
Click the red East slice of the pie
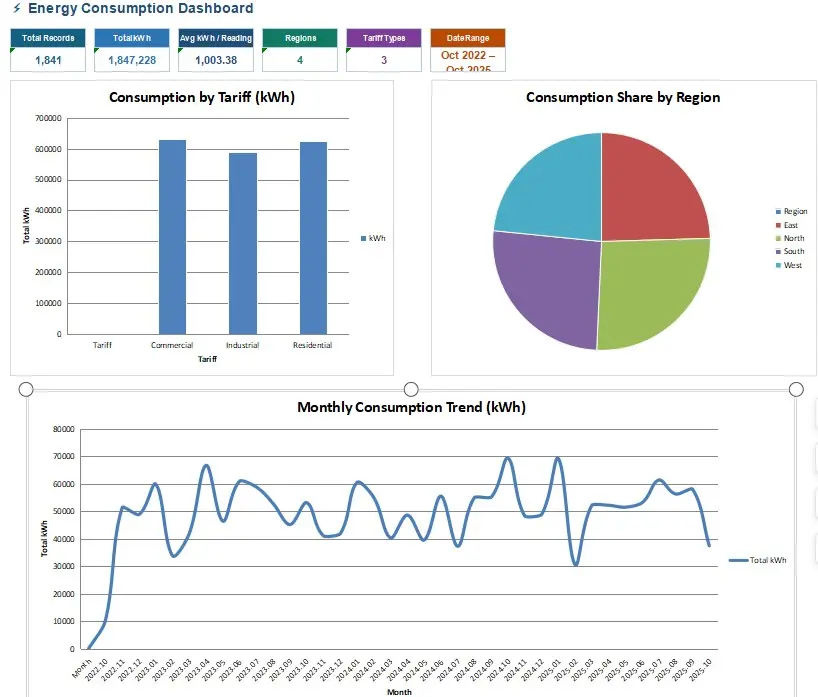point(647,193)
